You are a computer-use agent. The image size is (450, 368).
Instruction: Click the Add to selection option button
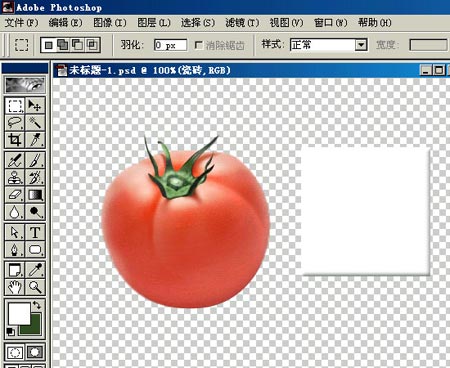click(x=63, y=45)
